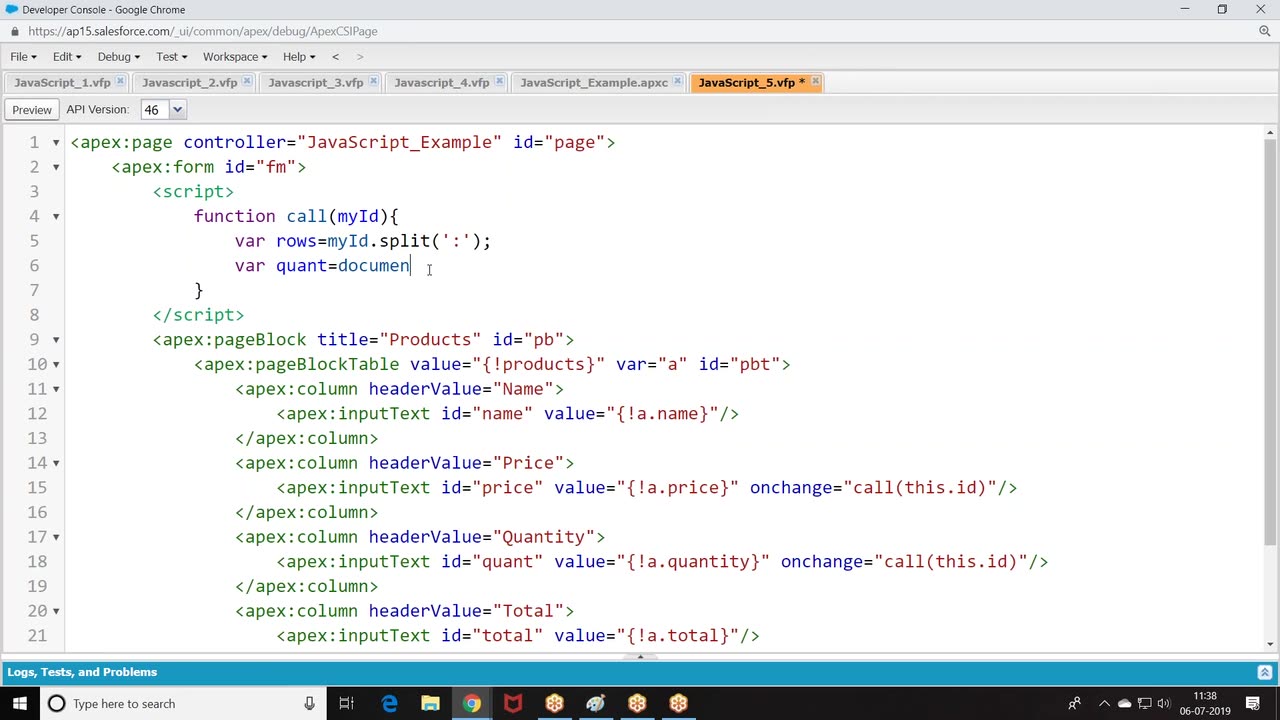This screenshot has height=720, width=1280.
Task: Open the Edit menu
Action: click(x=66, y=57)
